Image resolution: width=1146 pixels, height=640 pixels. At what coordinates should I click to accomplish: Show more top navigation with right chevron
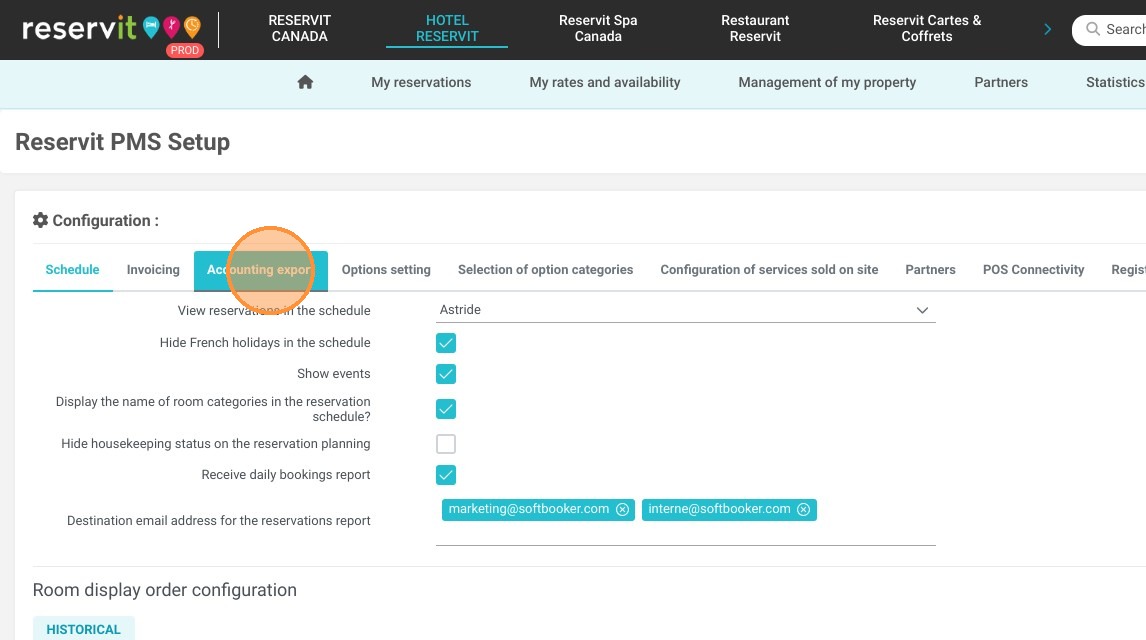(1047, 29)
